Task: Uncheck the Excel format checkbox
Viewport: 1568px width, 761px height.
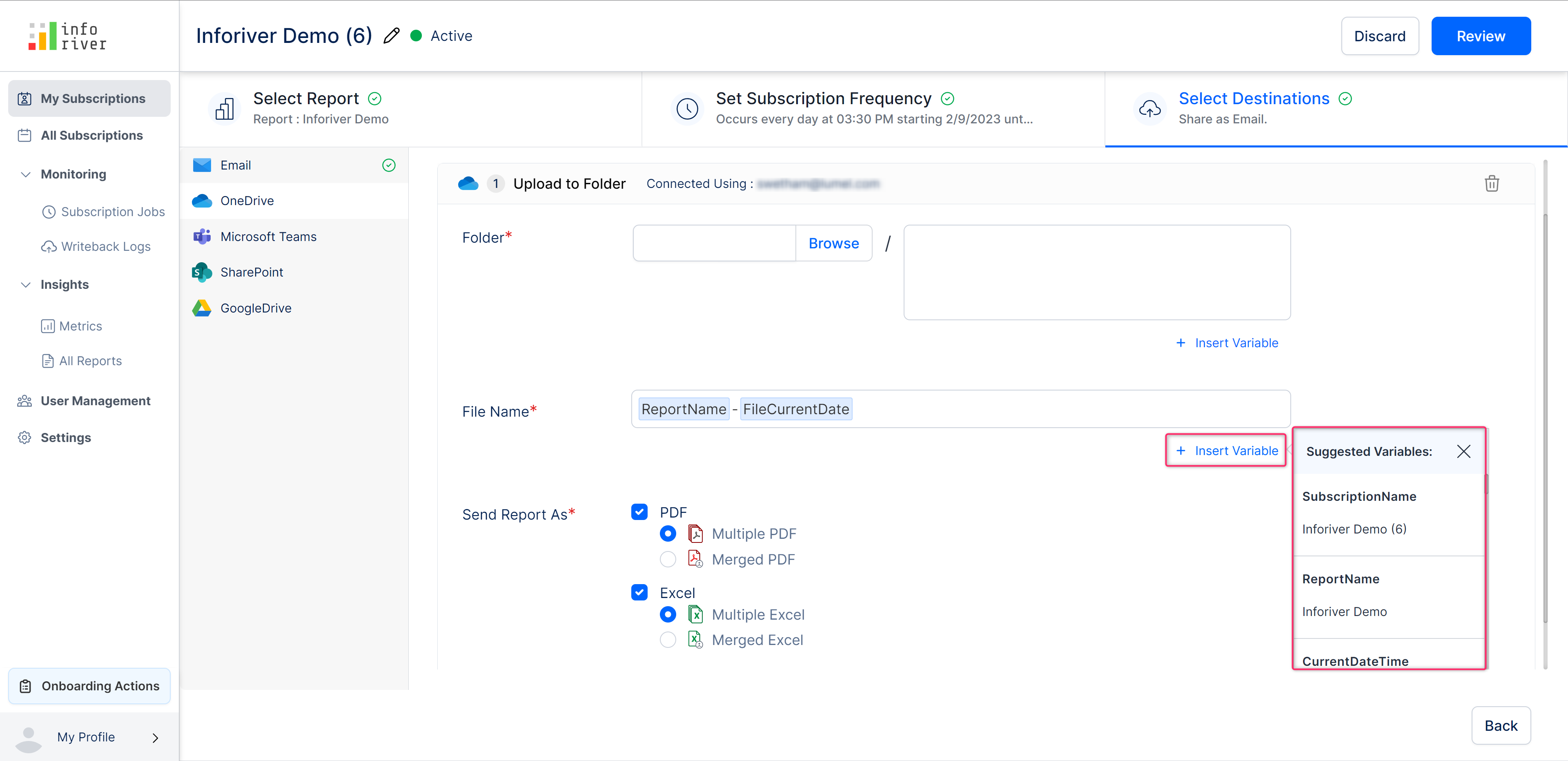Action: pyautogui.click(x=639, y=592)
